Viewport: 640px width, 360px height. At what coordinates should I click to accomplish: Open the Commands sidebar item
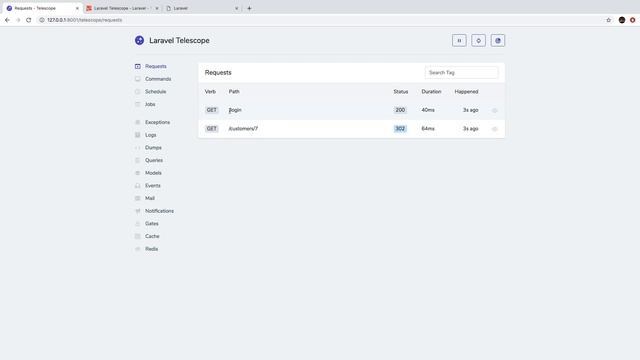point(158,79)
